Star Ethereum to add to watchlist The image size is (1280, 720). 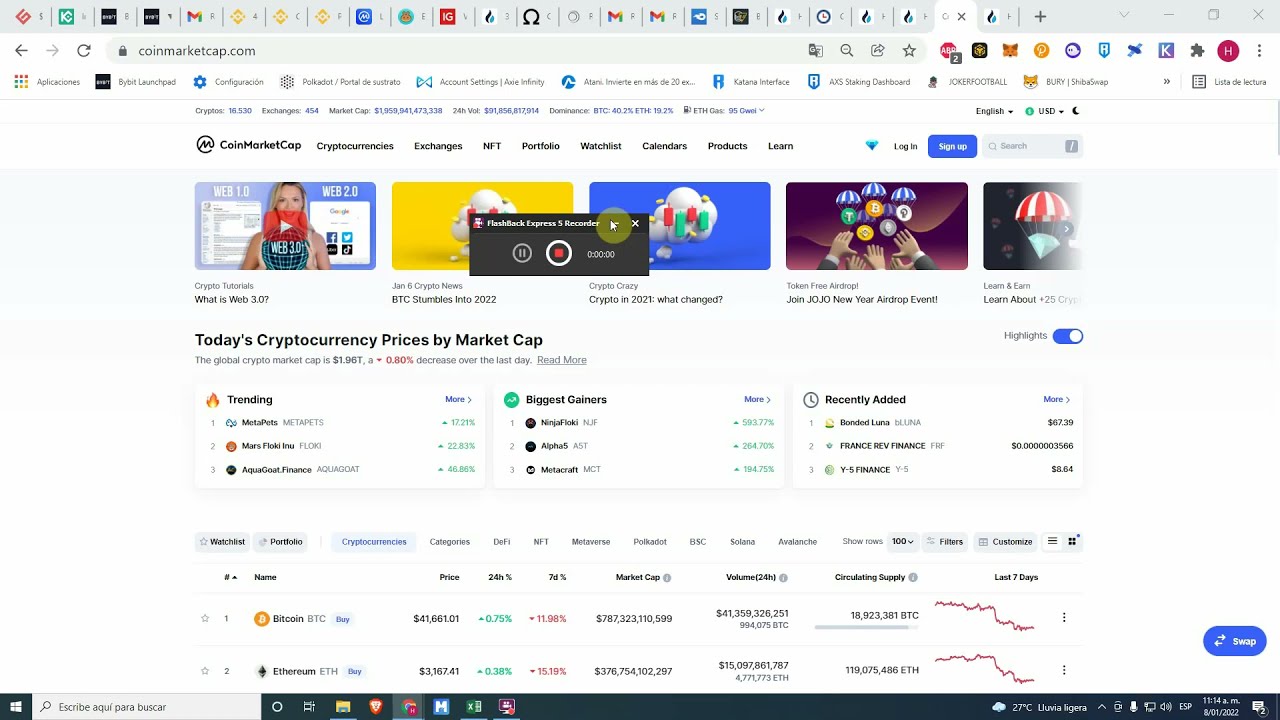click(x=205, y=671)
